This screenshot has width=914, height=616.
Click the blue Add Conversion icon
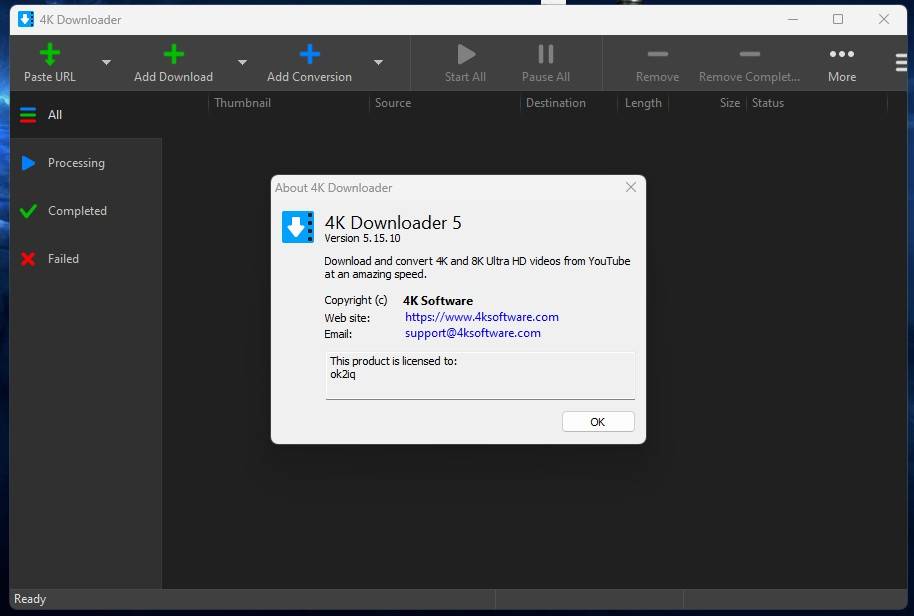point(310,54)
